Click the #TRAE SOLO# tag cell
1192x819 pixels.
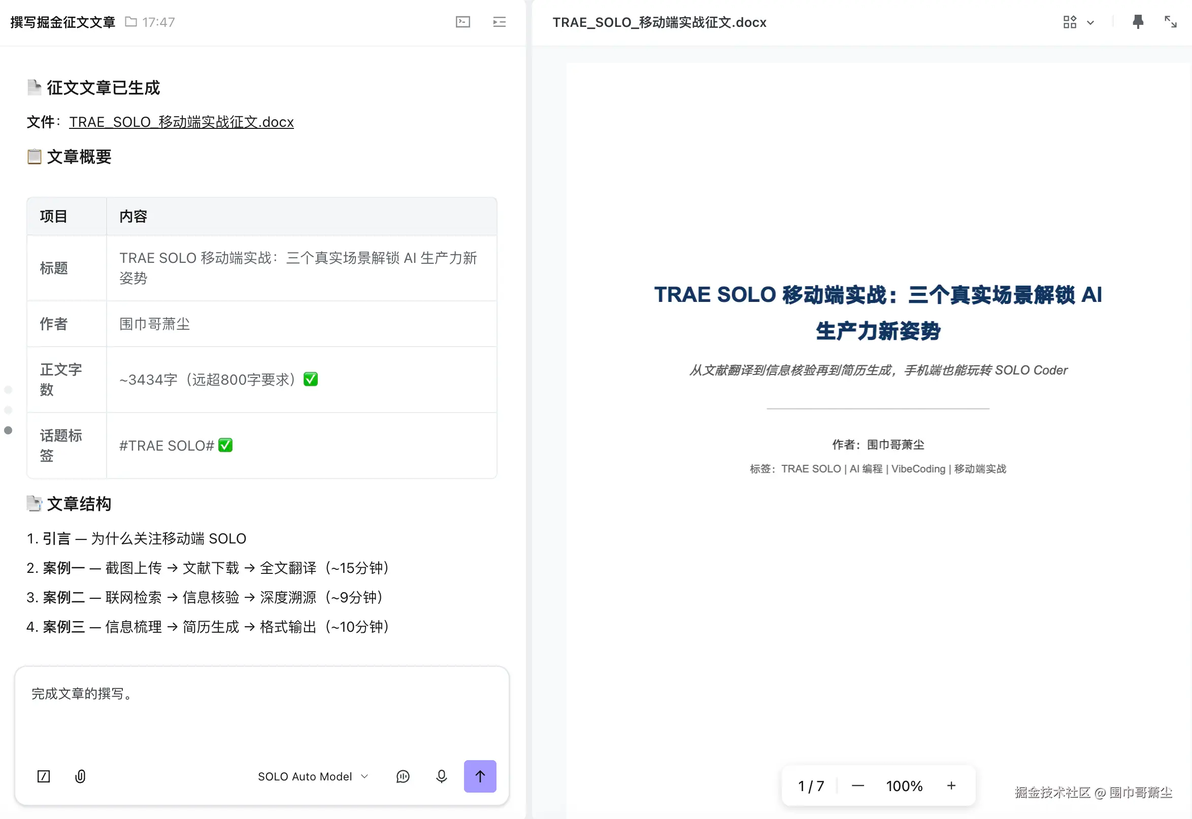[x=302, y=446]
